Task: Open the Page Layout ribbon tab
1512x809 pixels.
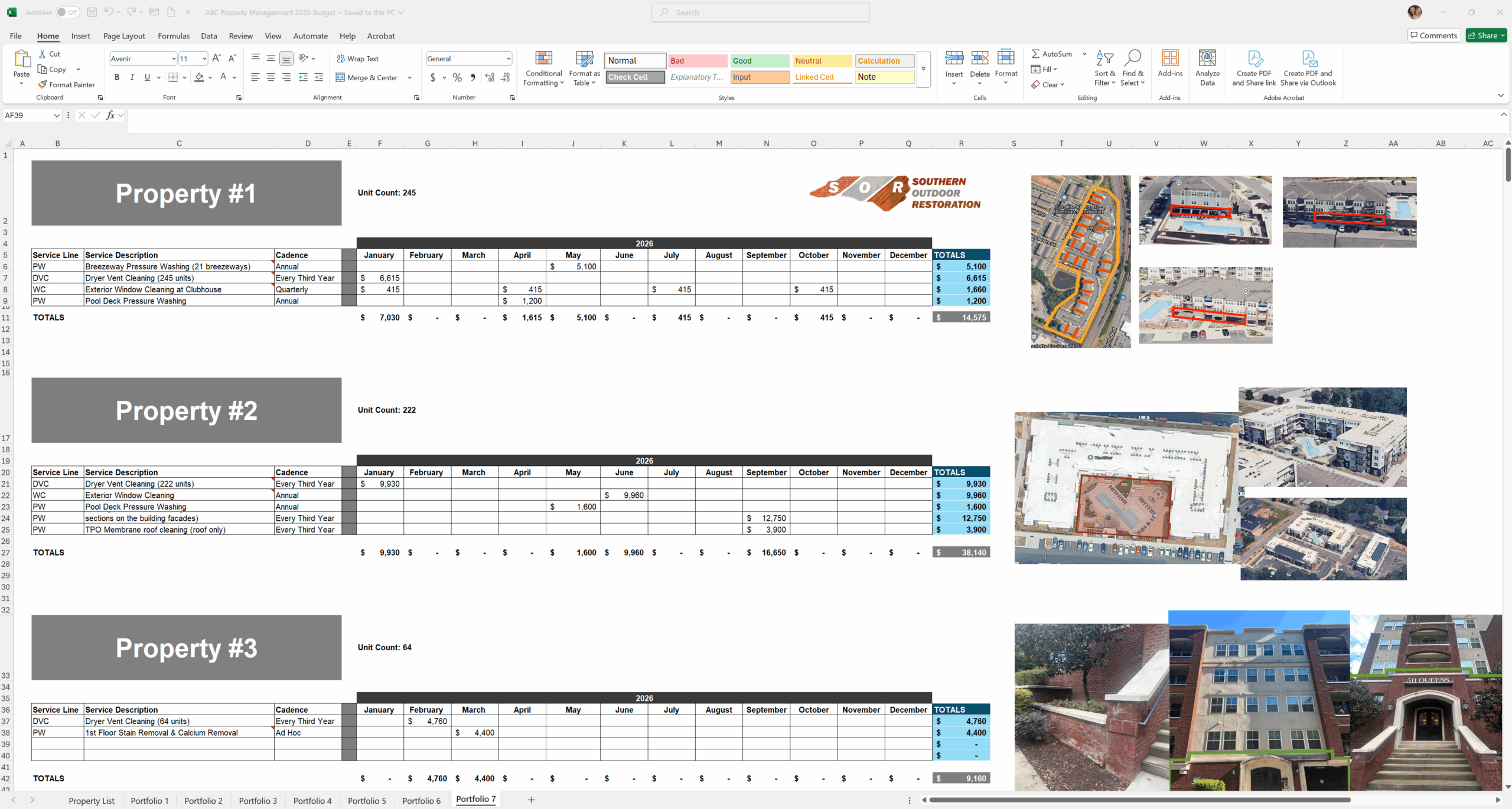Action: tap(124, 36)
